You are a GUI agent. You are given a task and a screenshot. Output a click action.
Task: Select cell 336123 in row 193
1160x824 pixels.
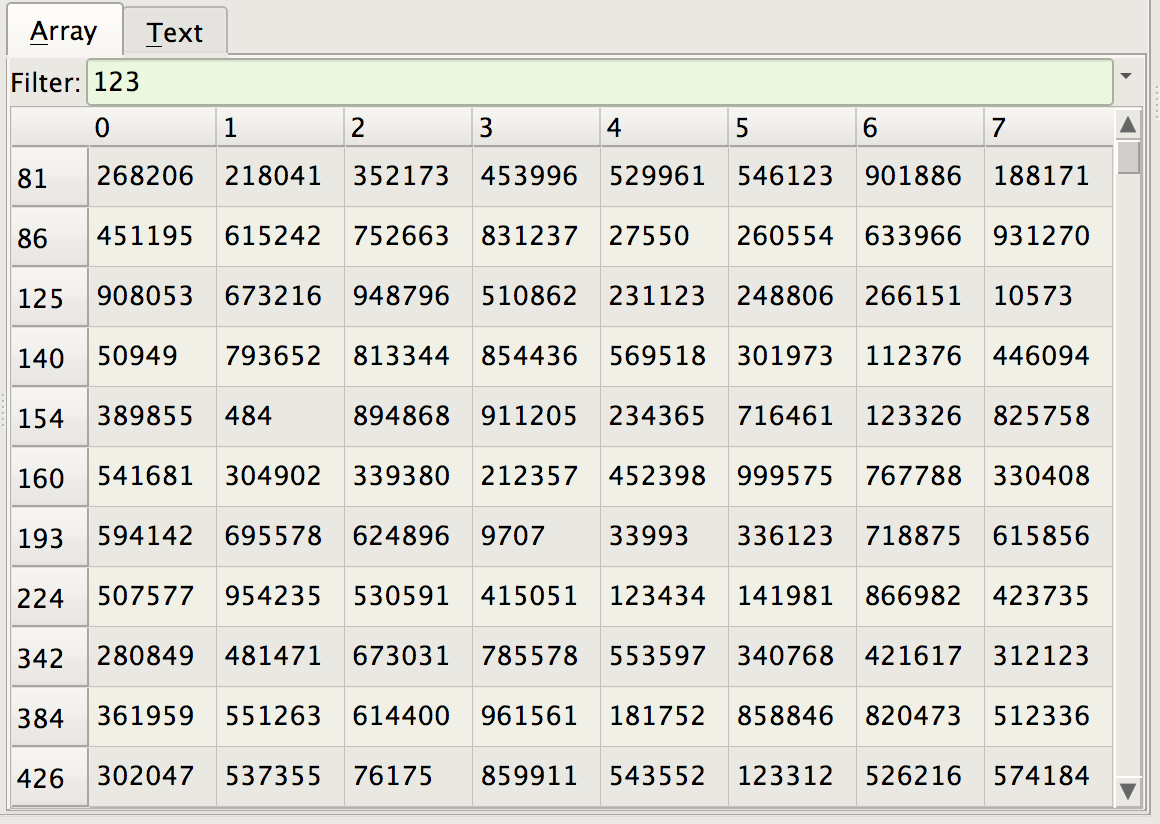792,536
